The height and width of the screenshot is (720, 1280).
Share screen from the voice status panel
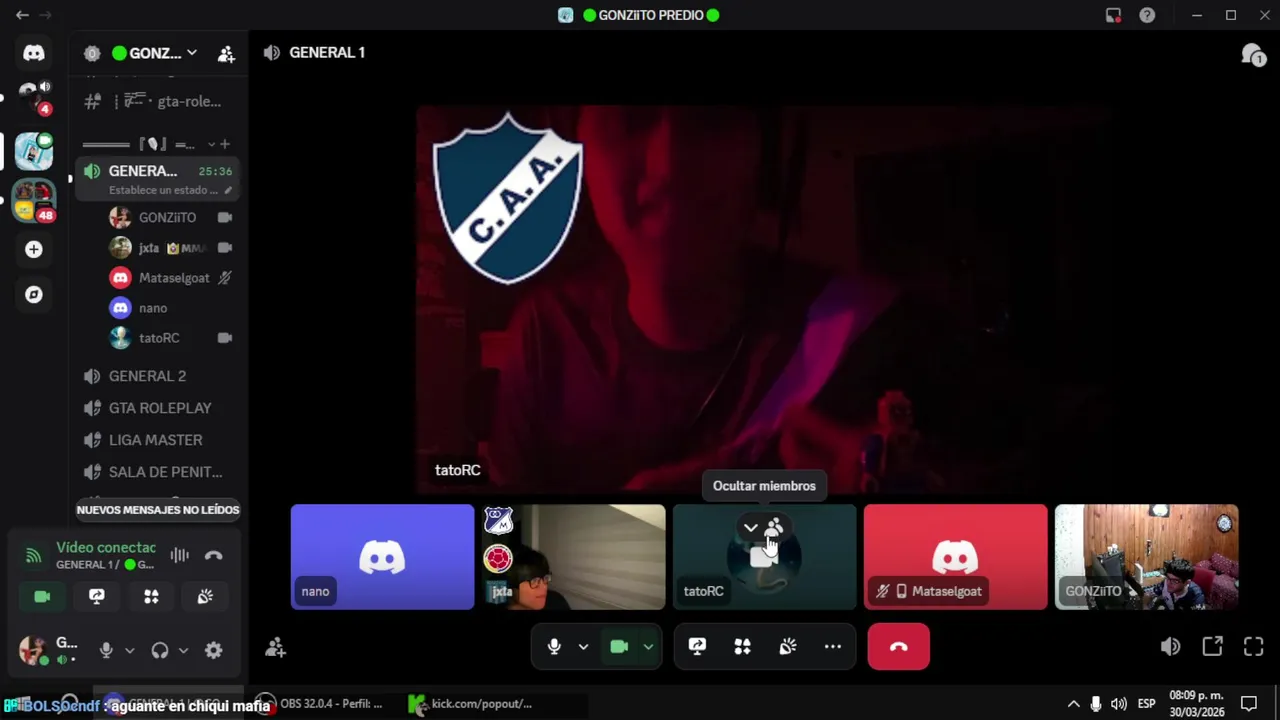coord(96,596)
